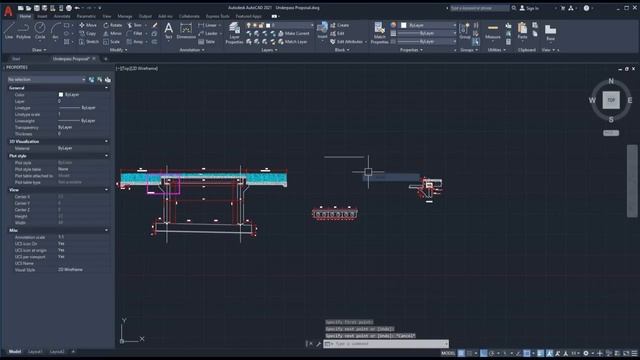
Task: Expand the Modify panel
Action: (x=118, y=50)
